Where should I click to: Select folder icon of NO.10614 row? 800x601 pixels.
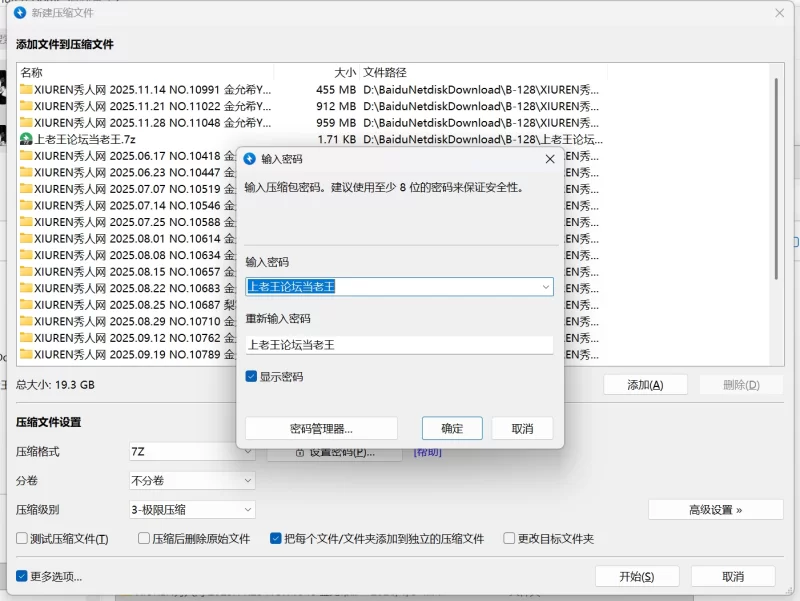point(26,238)
